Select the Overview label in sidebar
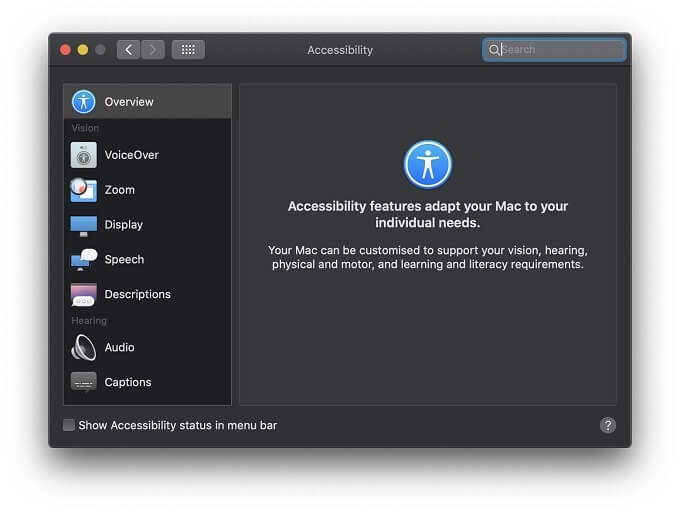This screenshot has width=680, height=512. [x=129, y=102]
